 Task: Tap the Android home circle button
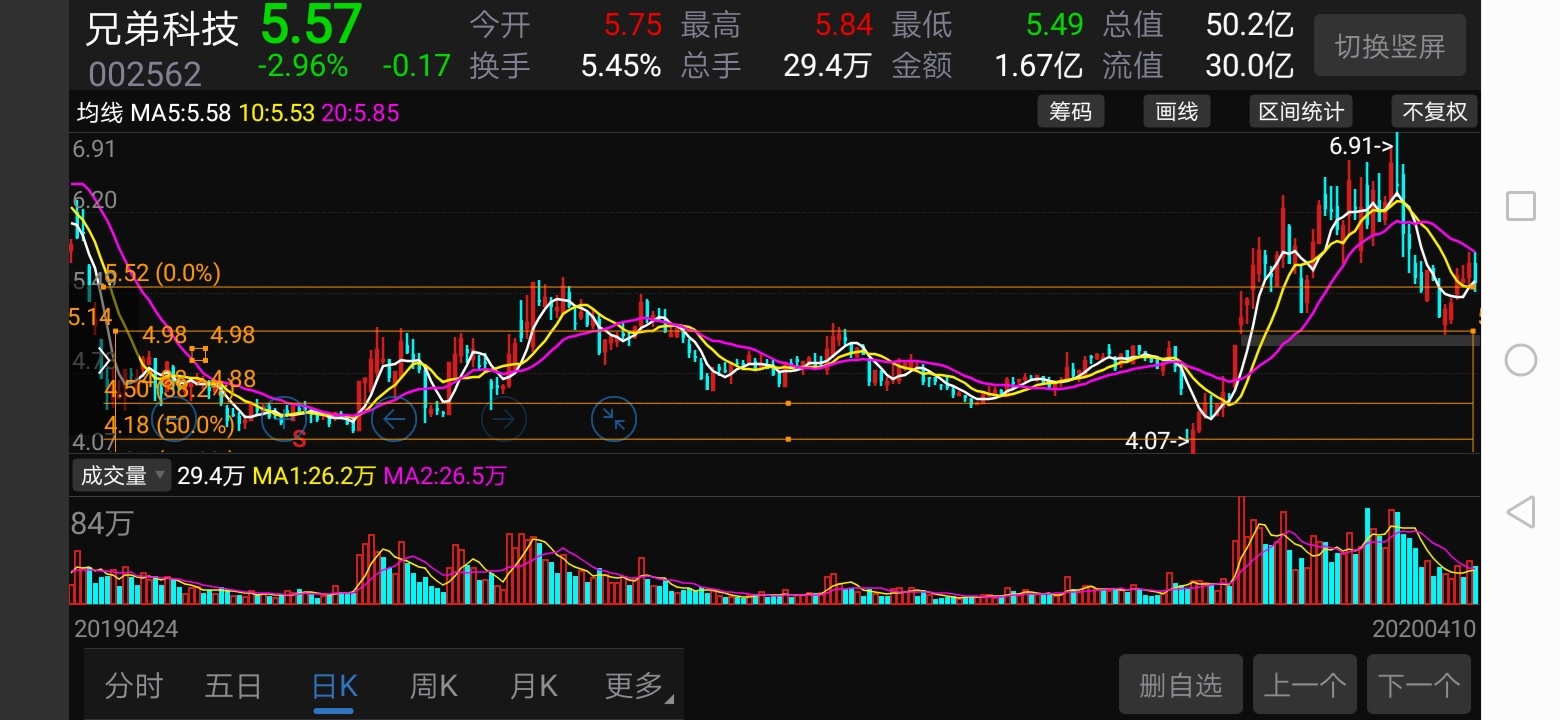click(x=1521, y=360)
